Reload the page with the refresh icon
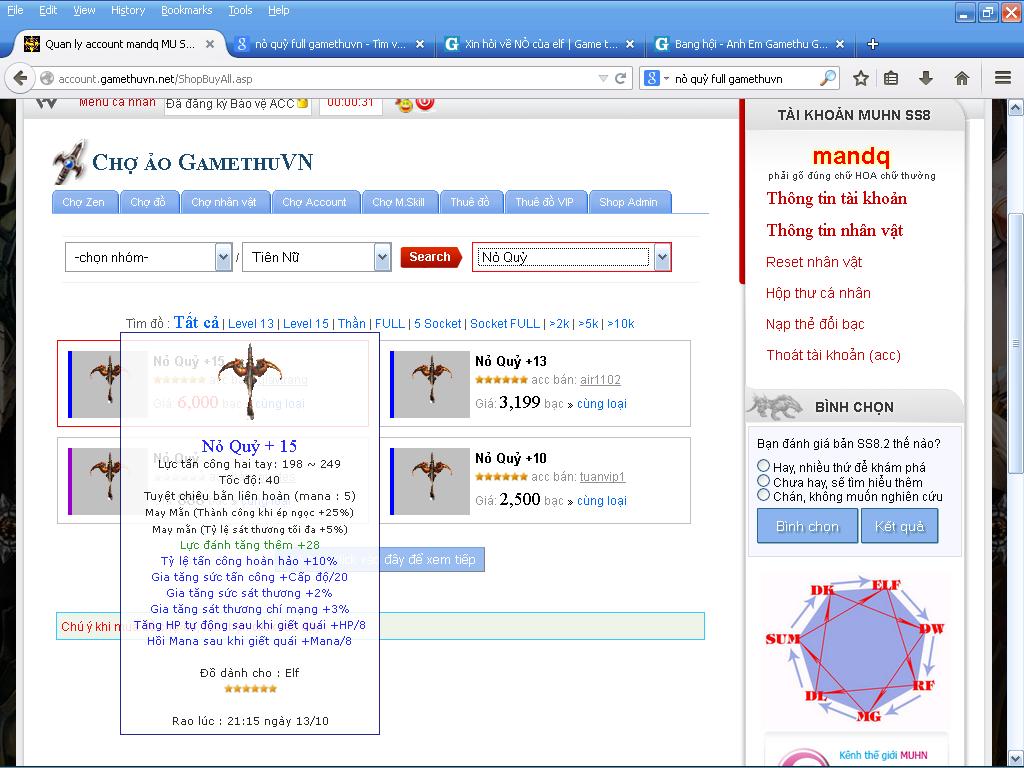Image resolution: width=1024 pixels, height=768 pixels. tap(620, 78)
